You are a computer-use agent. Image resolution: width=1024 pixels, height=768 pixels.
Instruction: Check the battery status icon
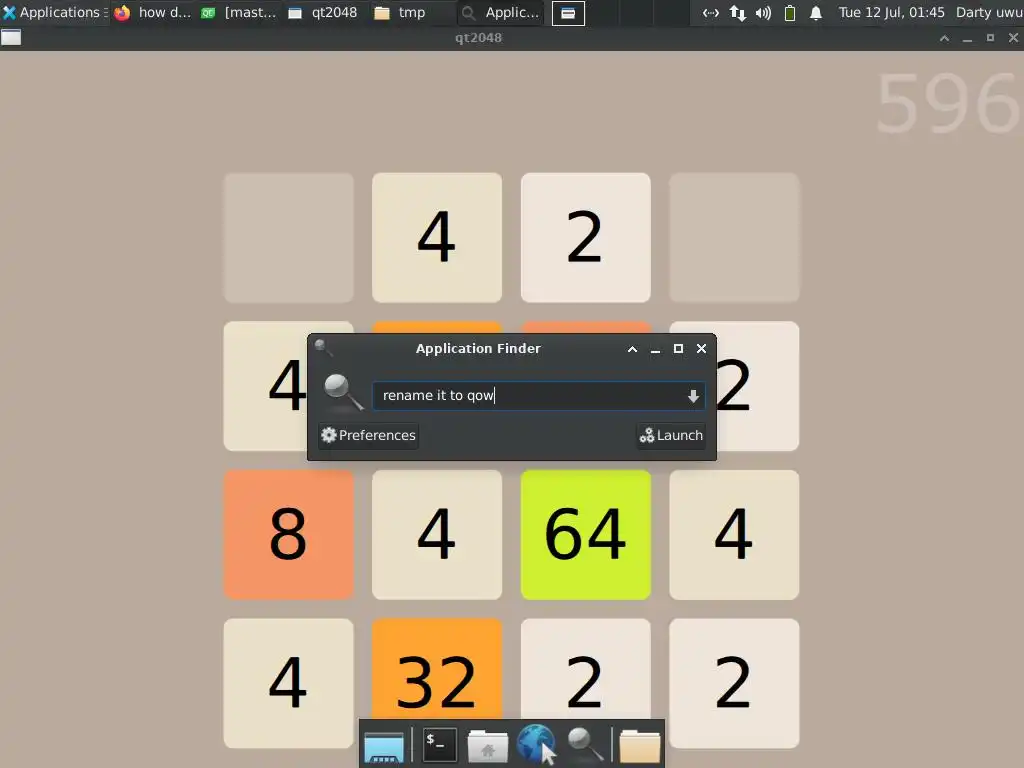[790, 12]
